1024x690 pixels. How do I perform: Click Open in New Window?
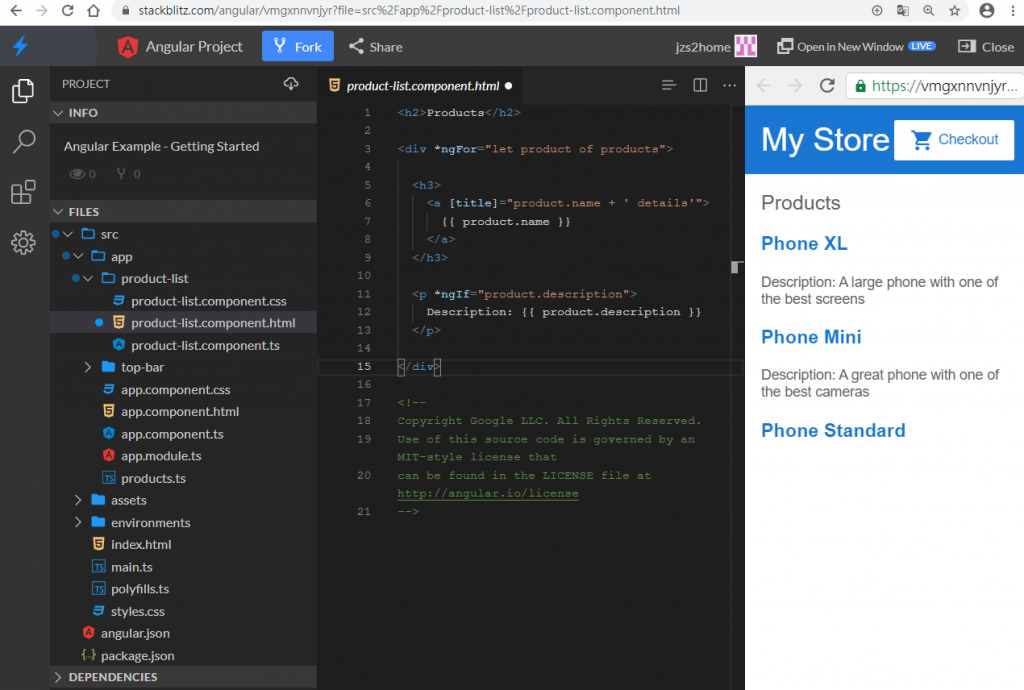pos(856,46)
